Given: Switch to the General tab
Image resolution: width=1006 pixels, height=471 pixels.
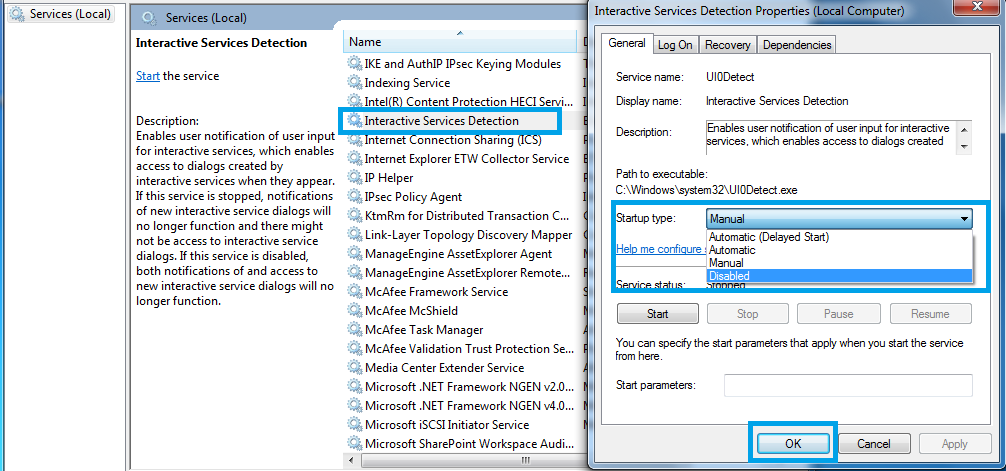Looking at the screenshot, I should coord(627,44).
